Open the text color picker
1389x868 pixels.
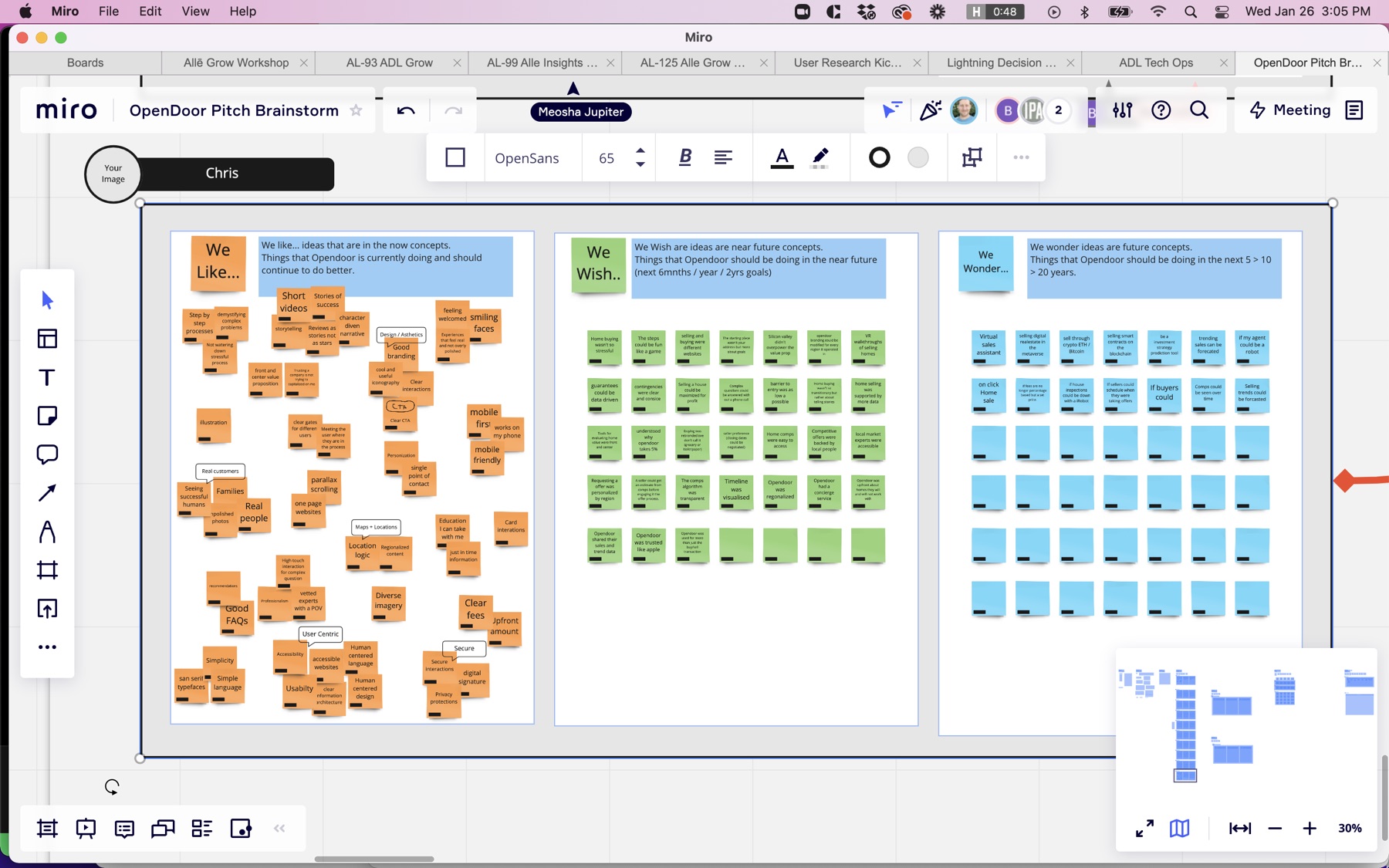[782, 157]
